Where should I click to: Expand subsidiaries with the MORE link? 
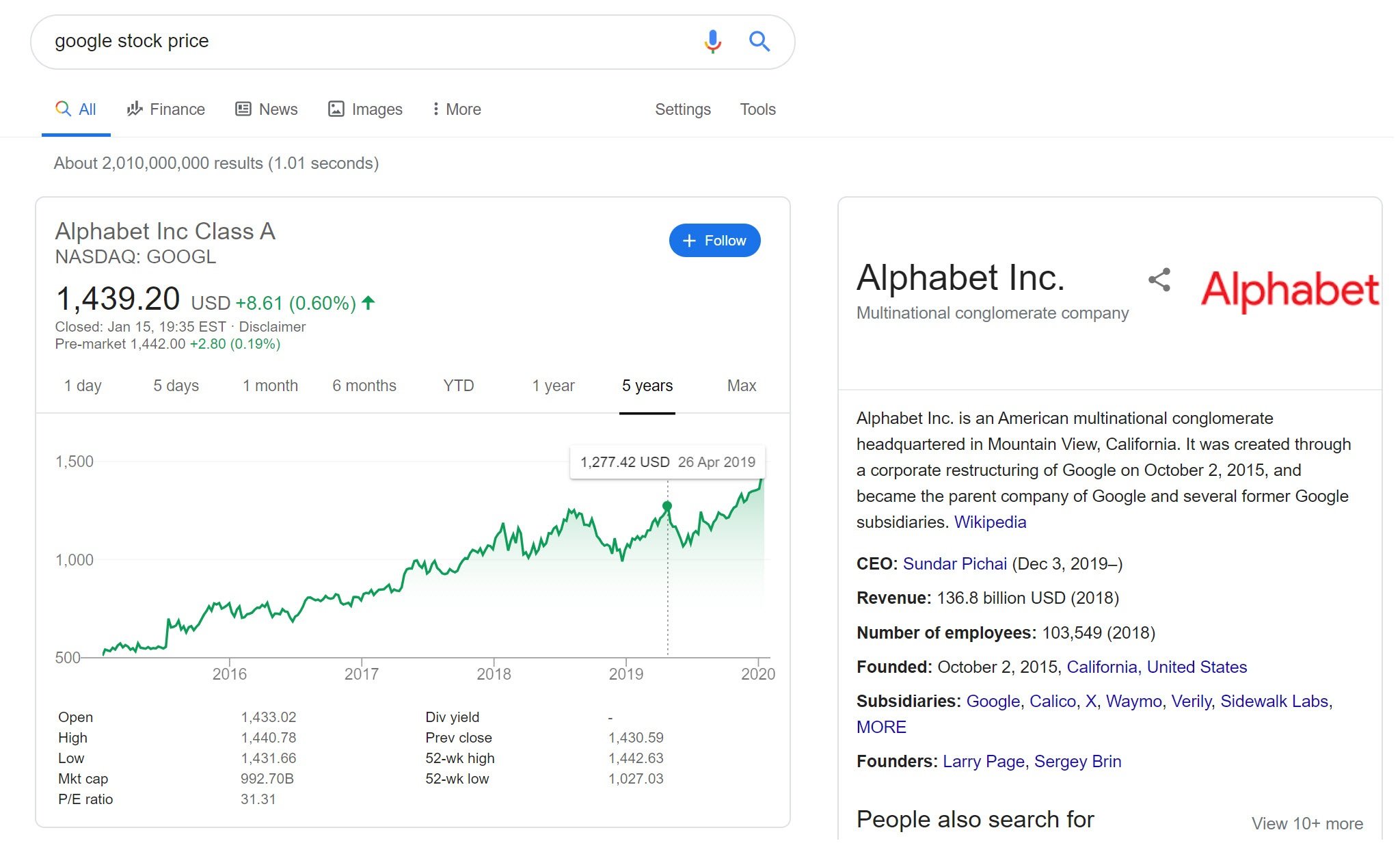point(880,727)
